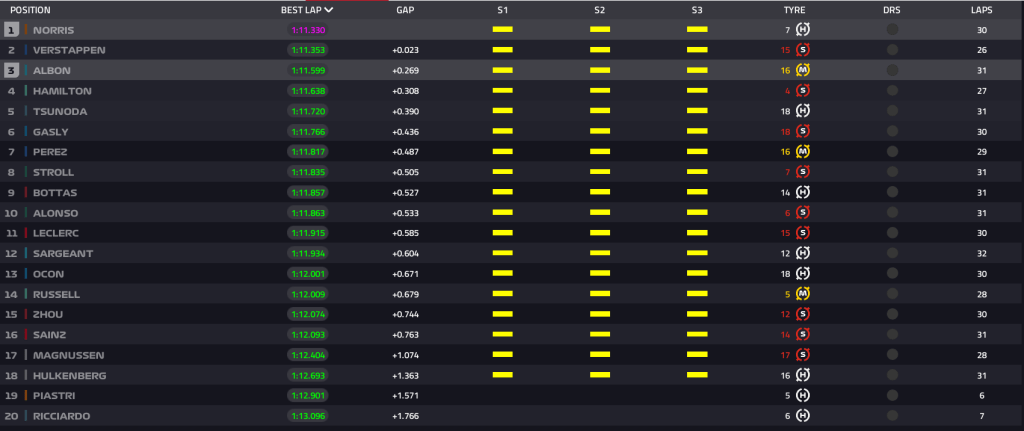Viewport: 1024px width, 431px height.
Task: Select driver name NORRIS
Action: click(54, 30)
